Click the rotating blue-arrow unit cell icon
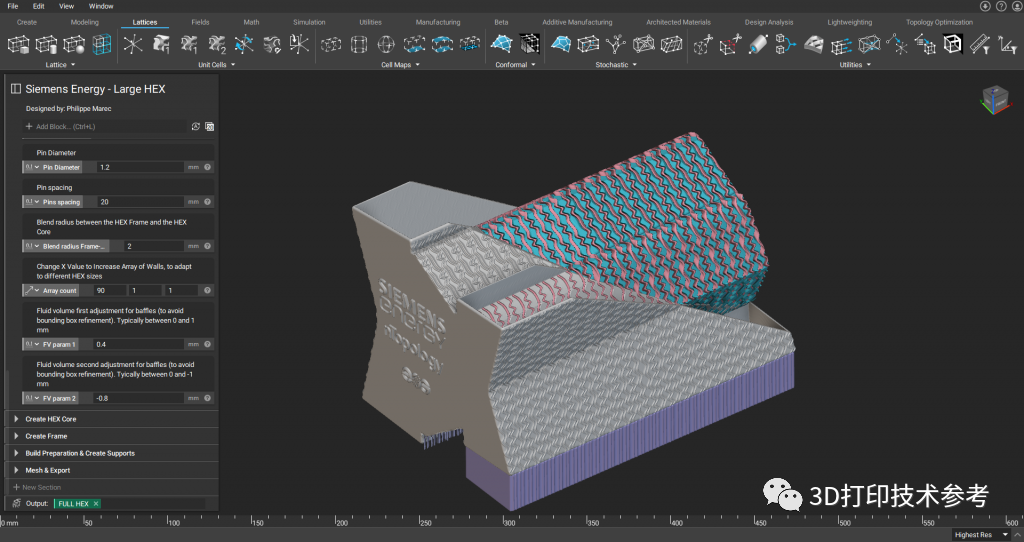 pos(244,44)
